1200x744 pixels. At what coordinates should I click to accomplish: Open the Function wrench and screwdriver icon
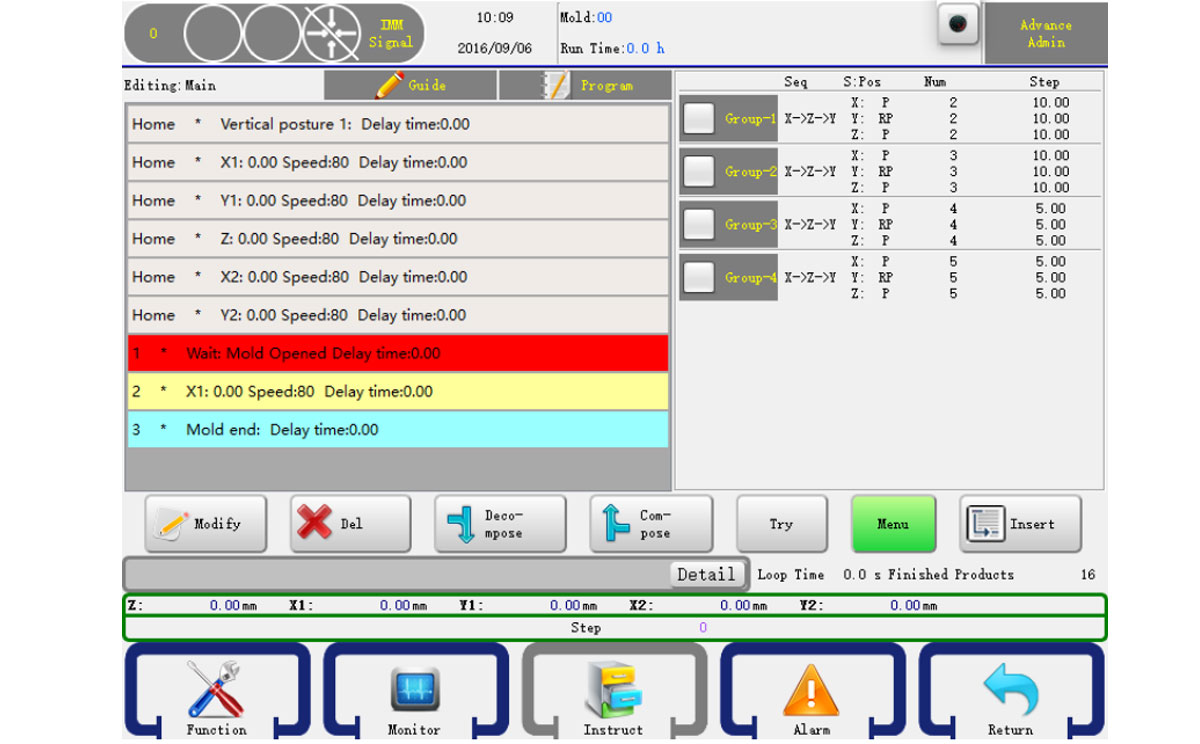pos(216,690)
